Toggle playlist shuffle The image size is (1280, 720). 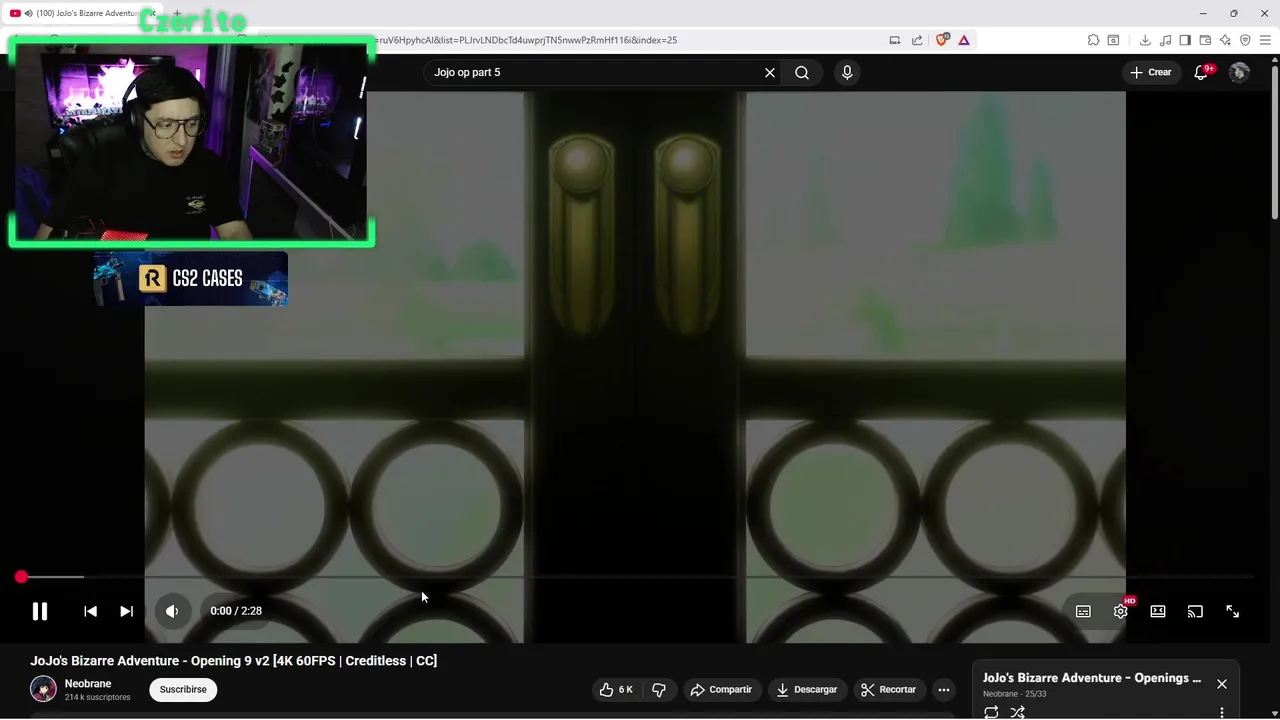(1017, 712)
